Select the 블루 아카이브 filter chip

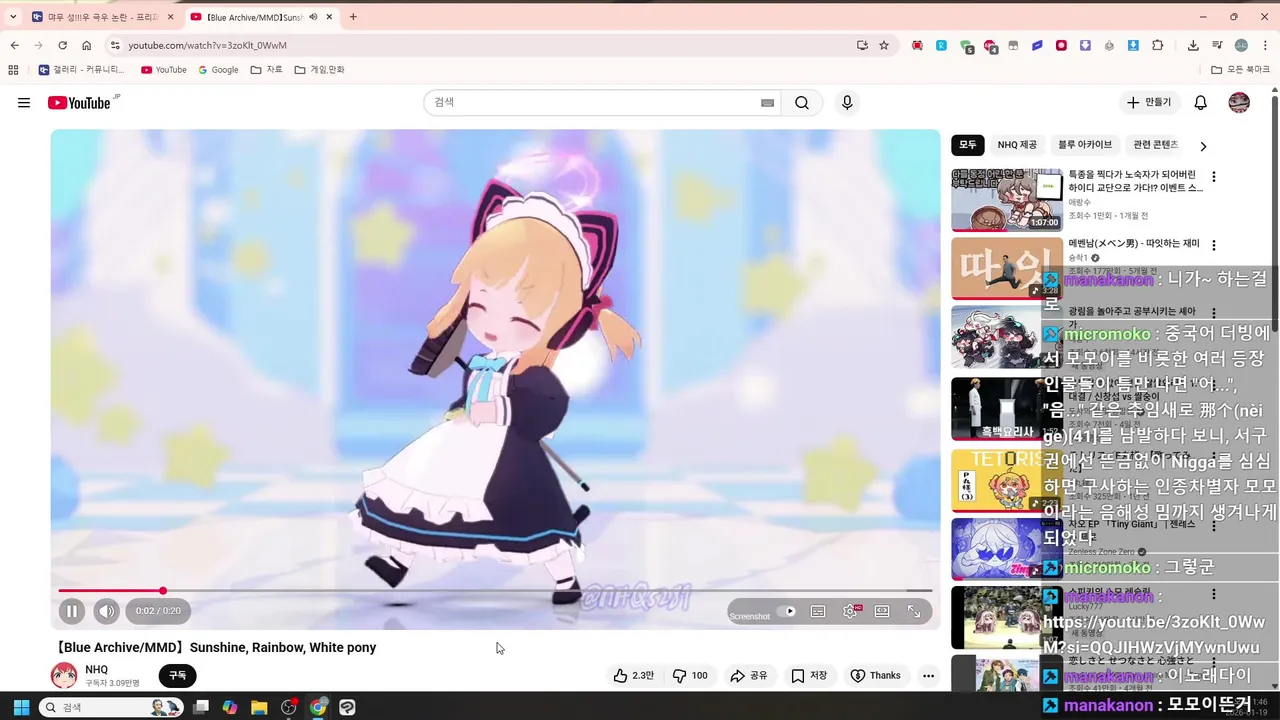tap(1085, 145)
